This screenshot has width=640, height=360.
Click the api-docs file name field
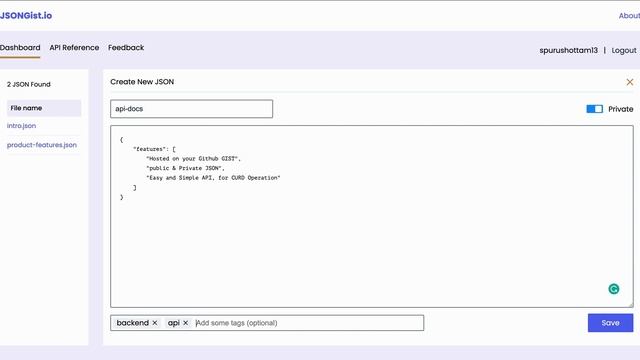[191, 109]
